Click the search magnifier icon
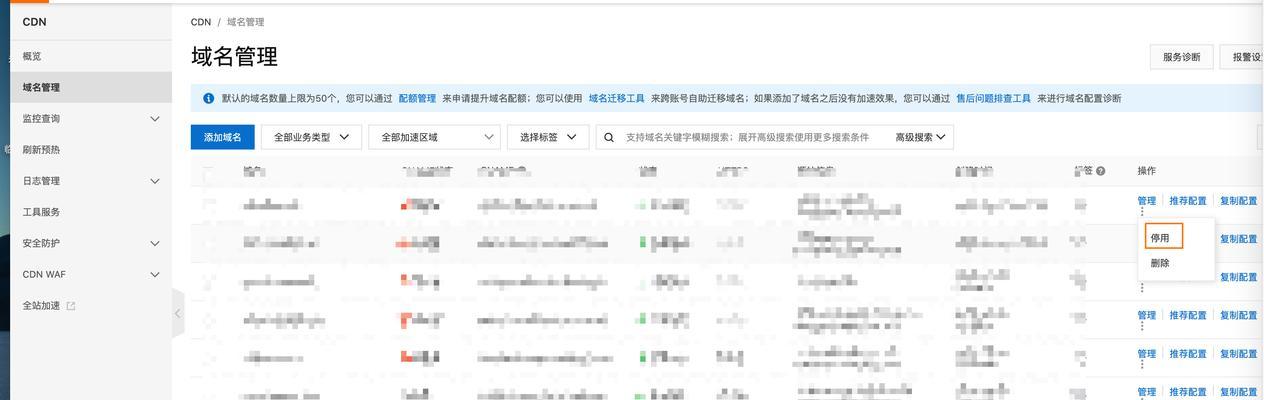 [609, 138]
